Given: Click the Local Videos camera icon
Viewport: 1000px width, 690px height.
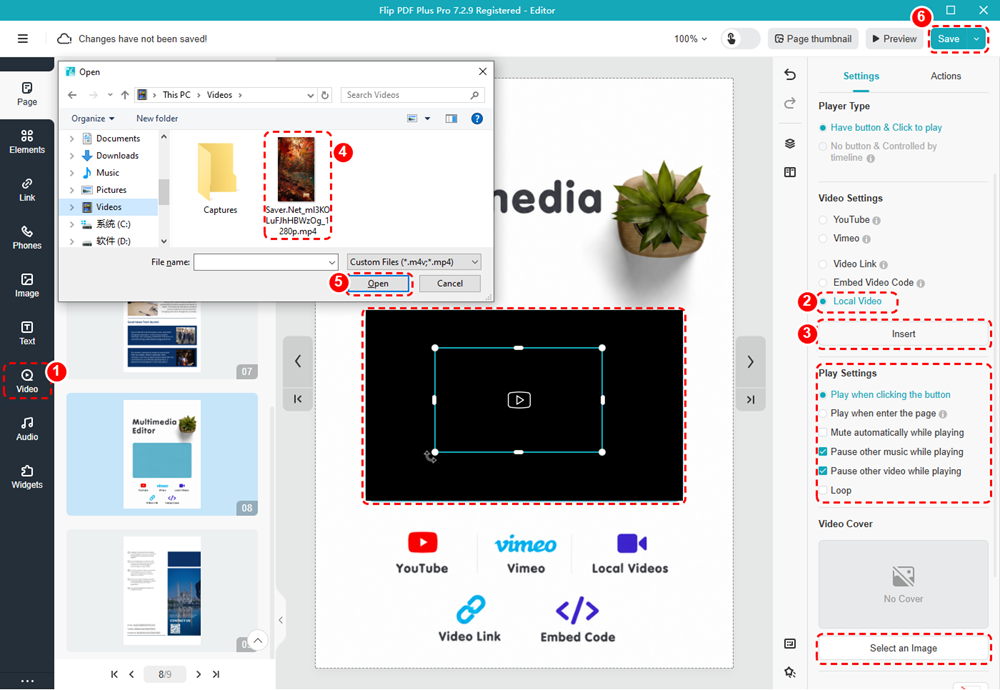Looking at the screenshot, I should [631, 543].
